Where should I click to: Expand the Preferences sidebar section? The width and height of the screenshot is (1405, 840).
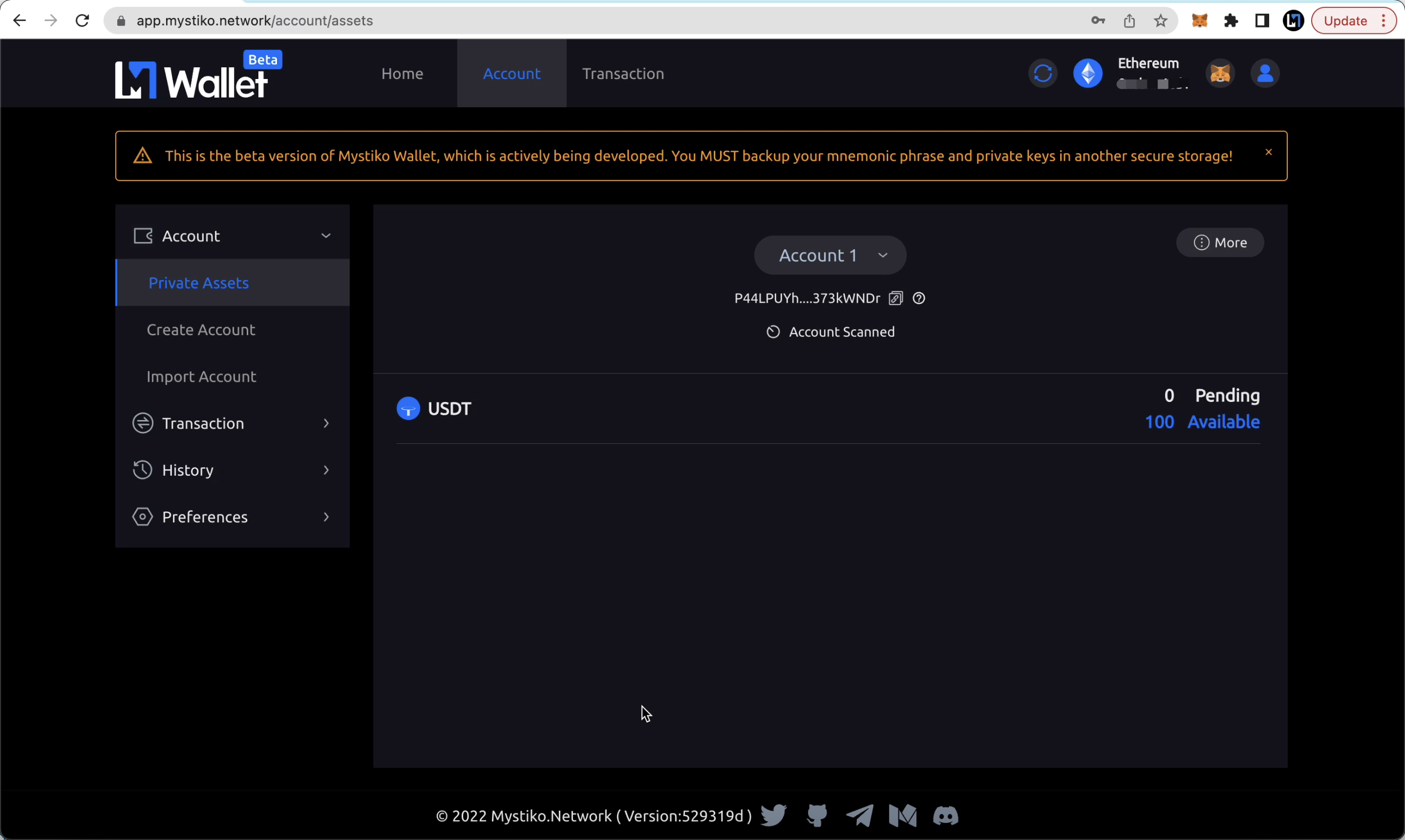tap(232, 517)
